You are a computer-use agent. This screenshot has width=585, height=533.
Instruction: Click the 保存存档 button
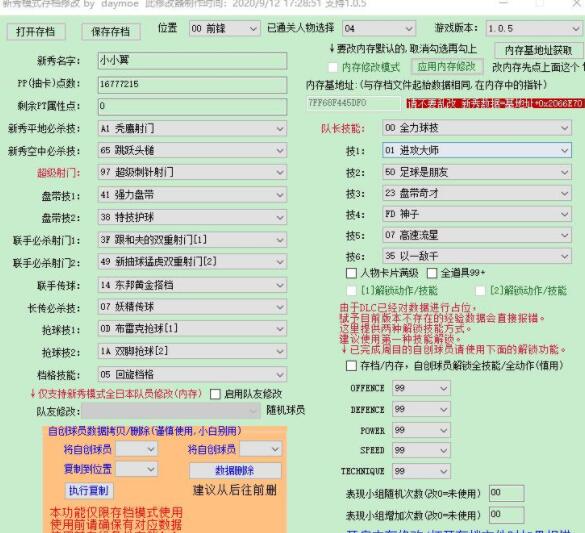click(111, 31)
